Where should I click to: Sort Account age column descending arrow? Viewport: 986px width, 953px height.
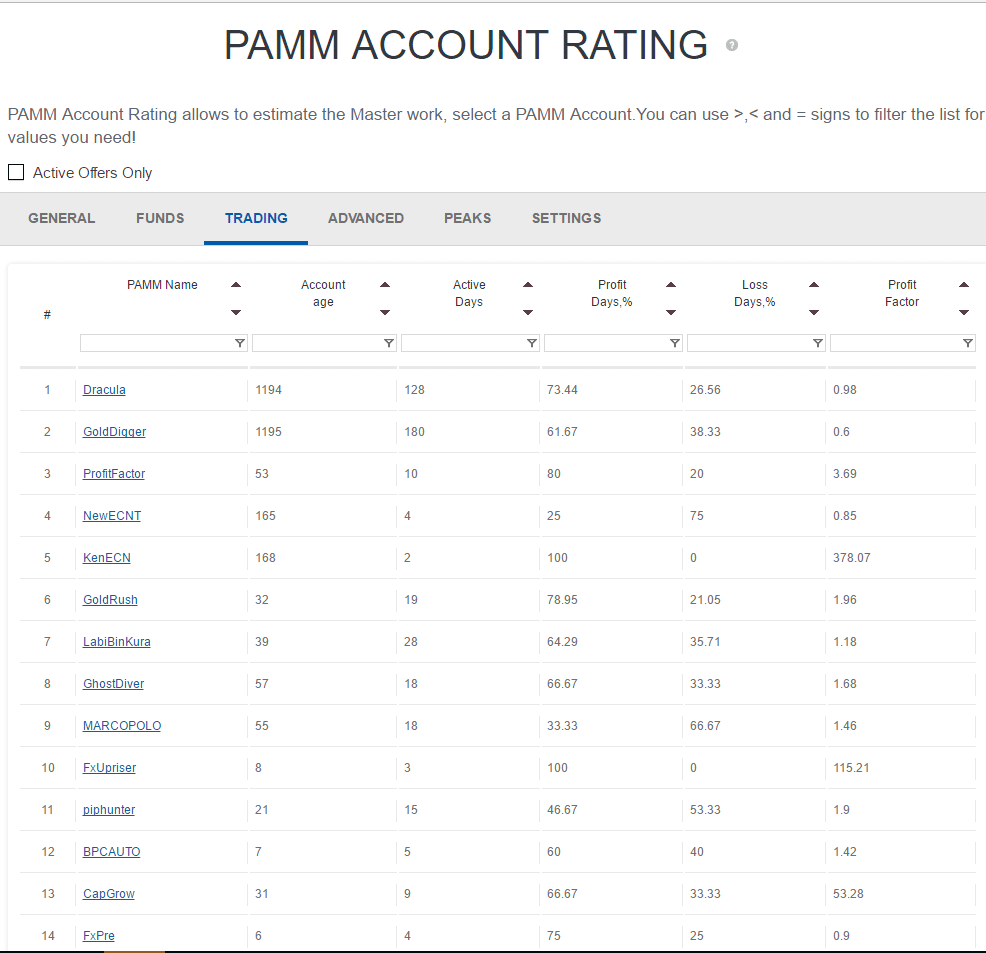(385, 313)
